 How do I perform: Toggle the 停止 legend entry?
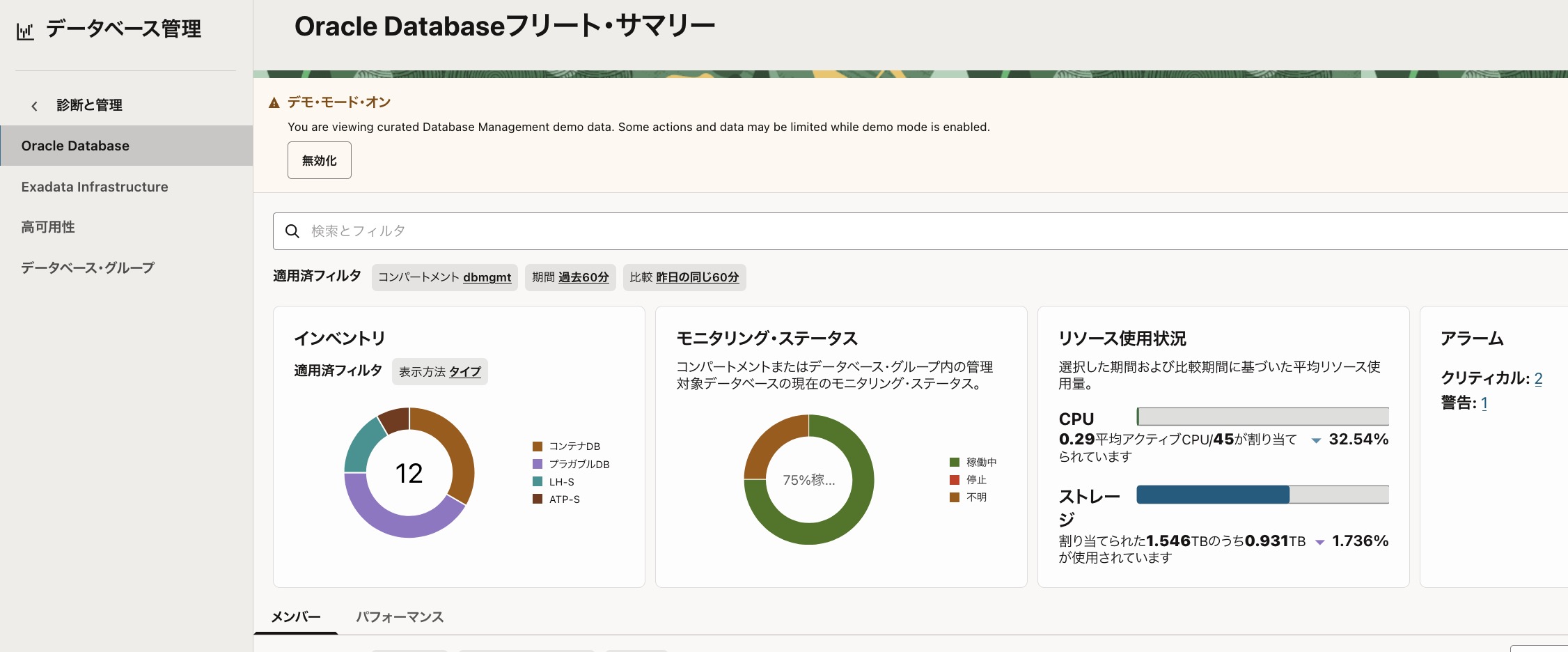click(x=968, y=479)
